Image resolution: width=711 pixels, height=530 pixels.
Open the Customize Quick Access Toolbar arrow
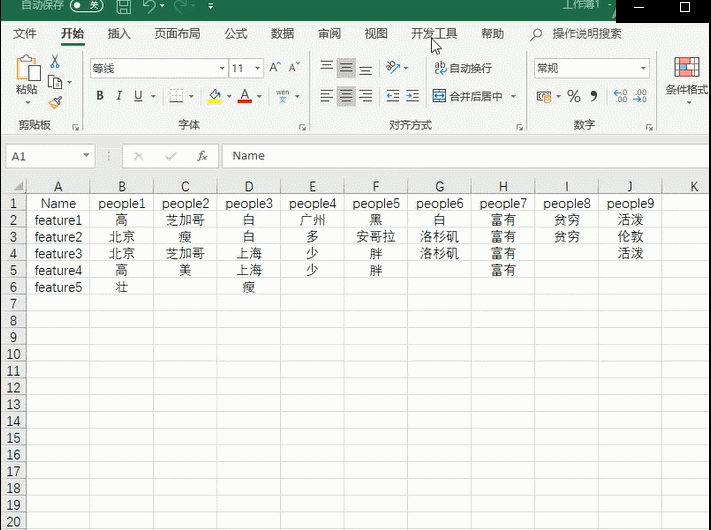tap(211, 6)
